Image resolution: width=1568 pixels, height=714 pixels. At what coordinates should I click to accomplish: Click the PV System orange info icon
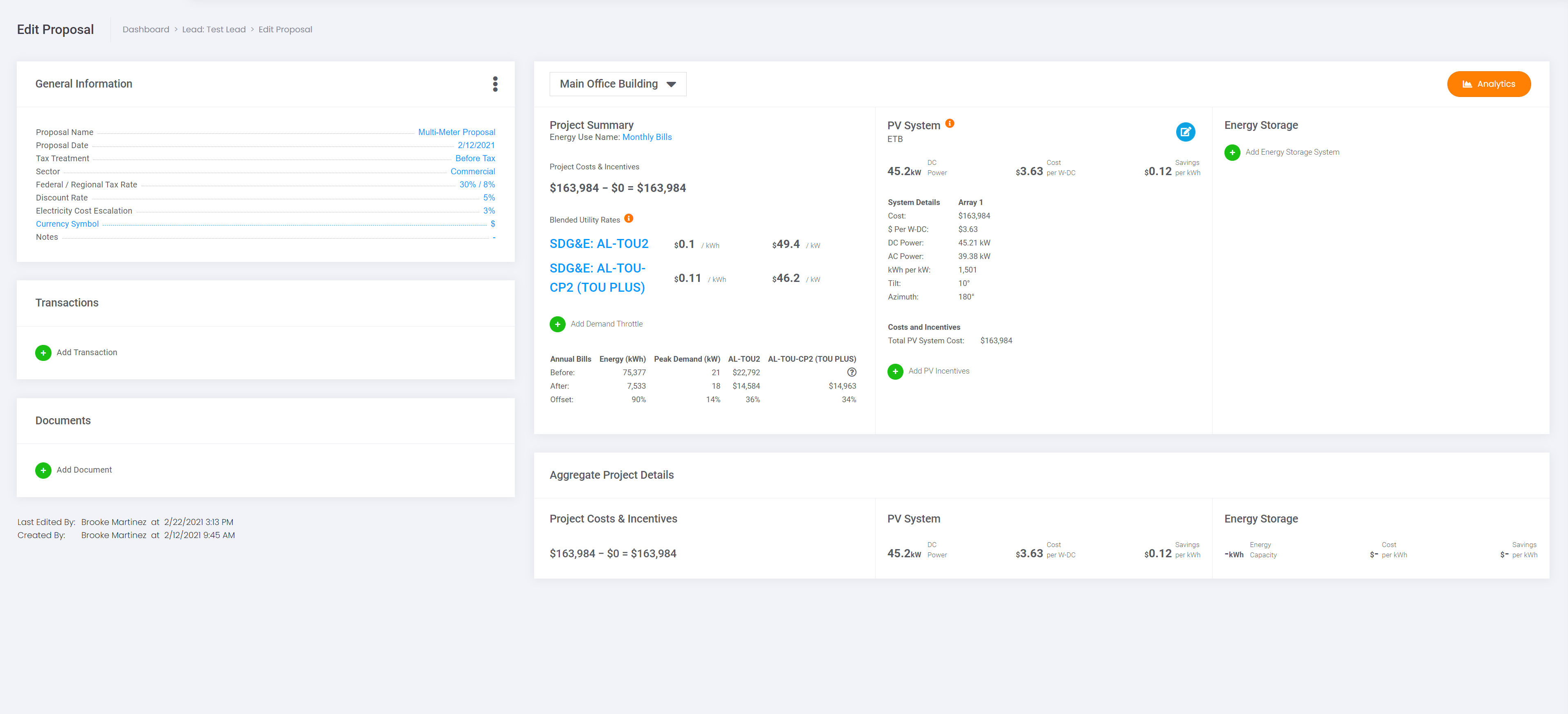950,124
